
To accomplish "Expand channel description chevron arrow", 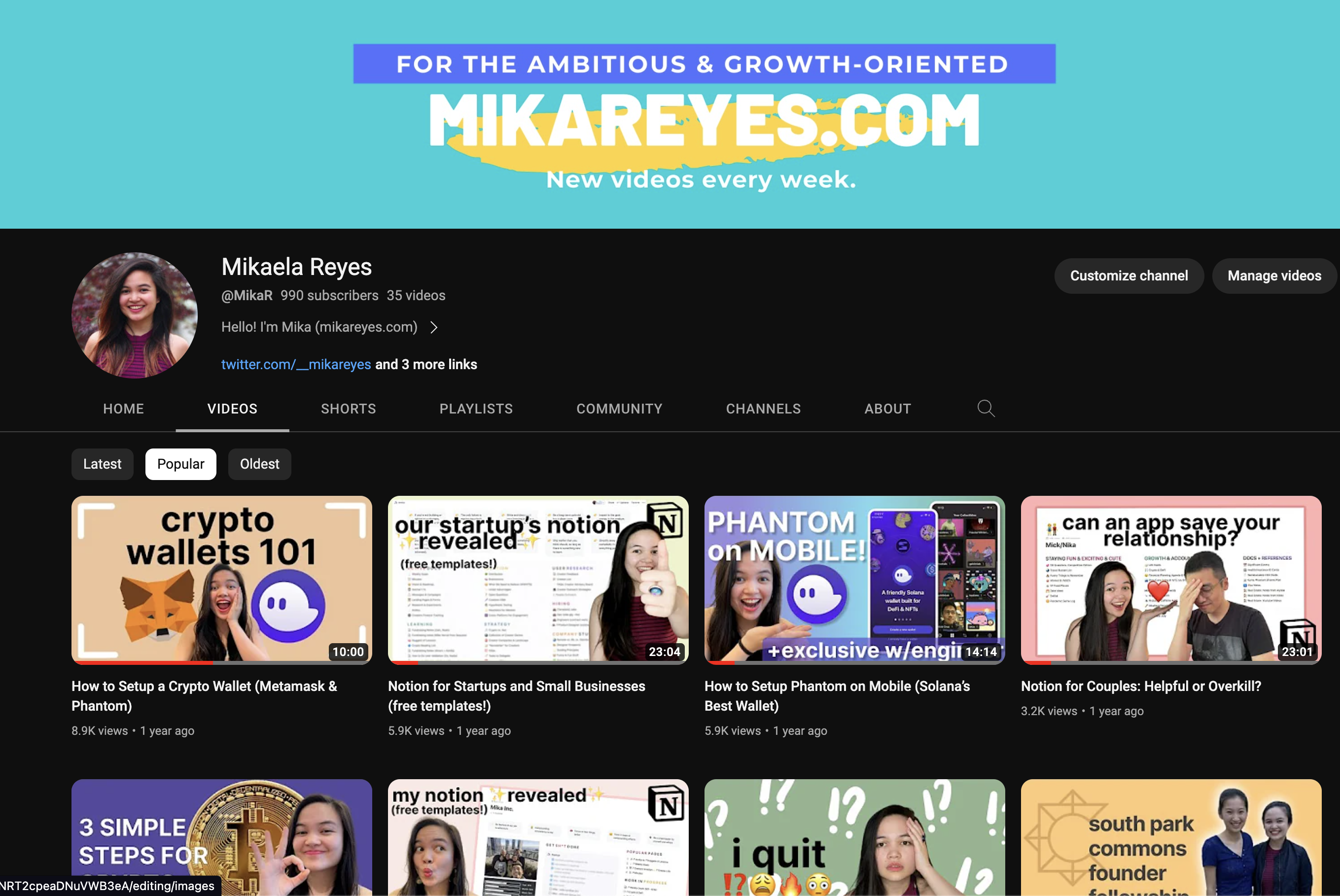I will [434, 327].
